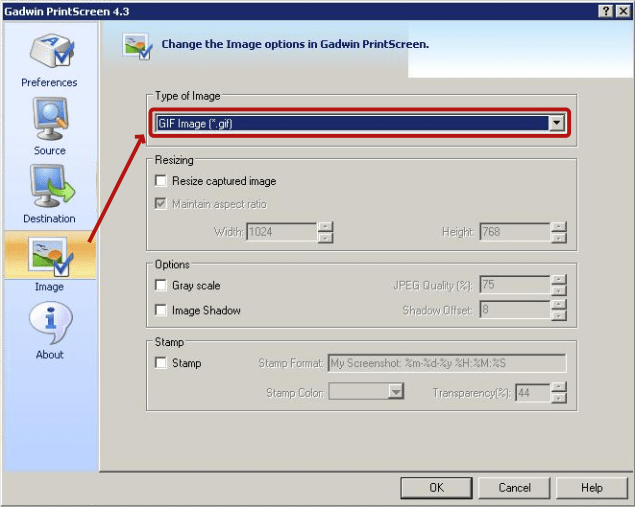Viewport: 635px width, 507px height.
Task: Enable Resize captured image checkbox
Action: pyautogui.click(x=161, y=181)
